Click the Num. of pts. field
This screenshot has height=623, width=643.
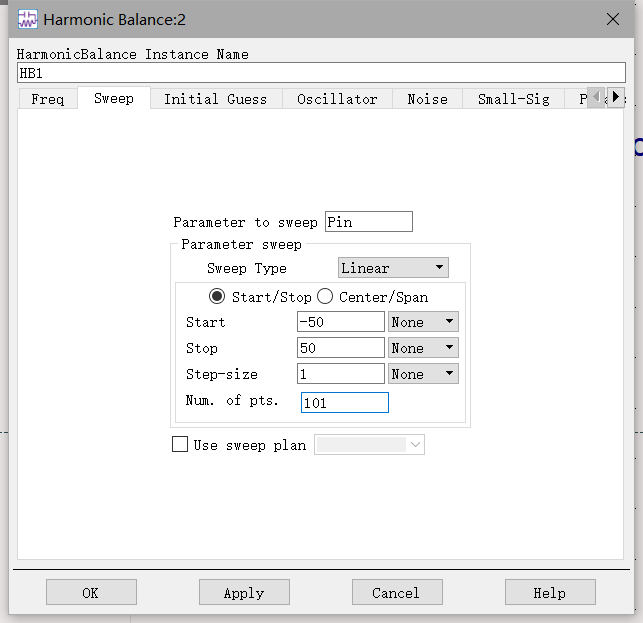tap(345, 402)
